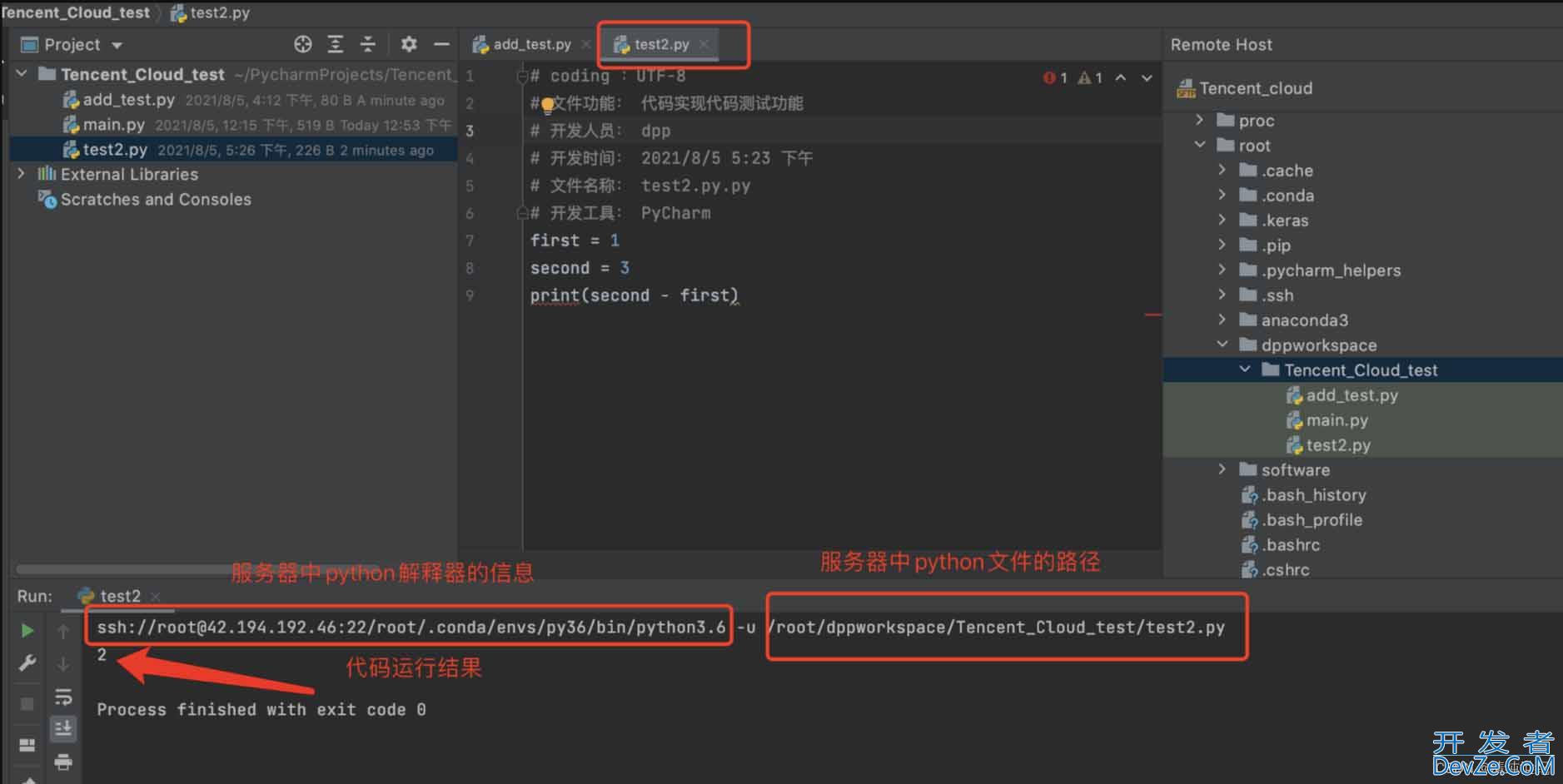The width and height of the screenshot is (1563, 784).
Task: Open add_test.py in Project tree
Action: point(128,100)
